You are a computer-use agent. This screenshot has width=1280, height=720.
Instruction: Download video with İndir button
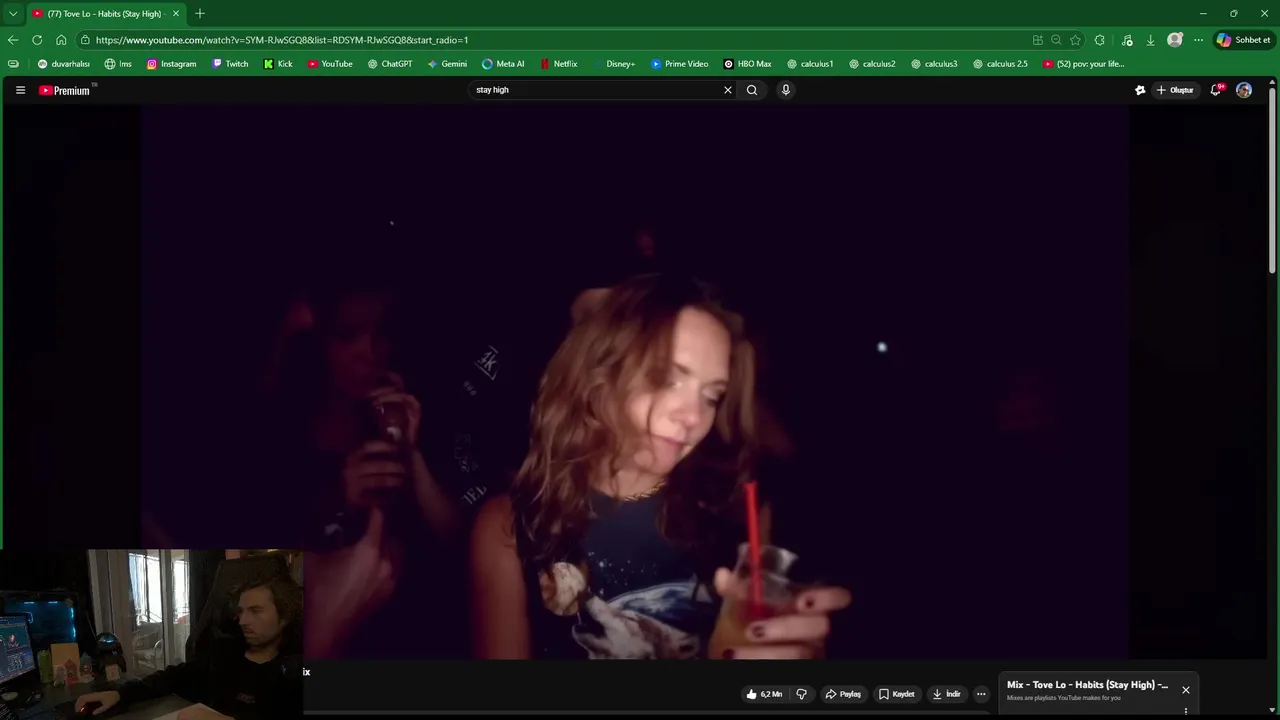946,694
